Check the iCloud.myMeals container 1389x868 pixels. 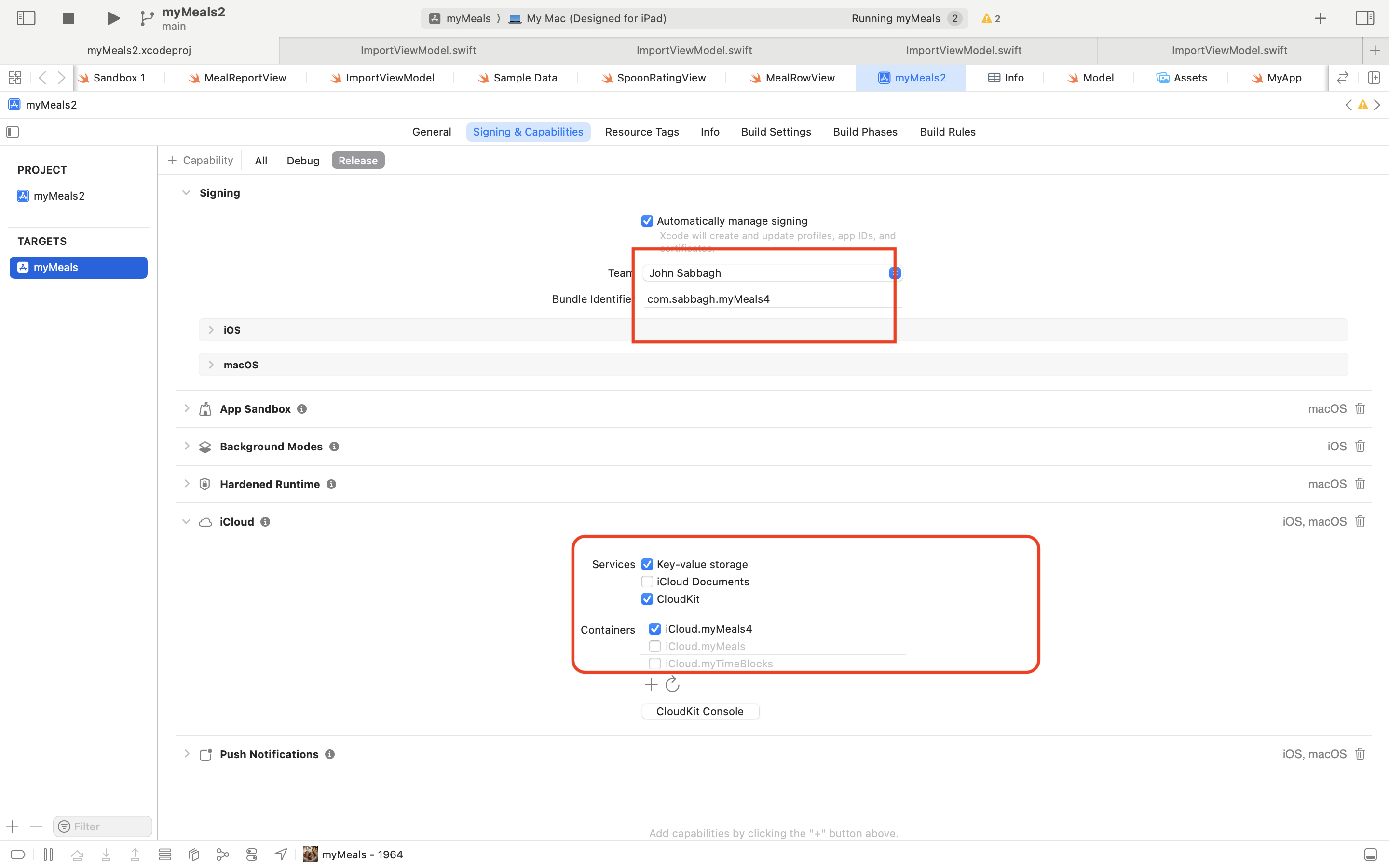click(x=655, y=646)
